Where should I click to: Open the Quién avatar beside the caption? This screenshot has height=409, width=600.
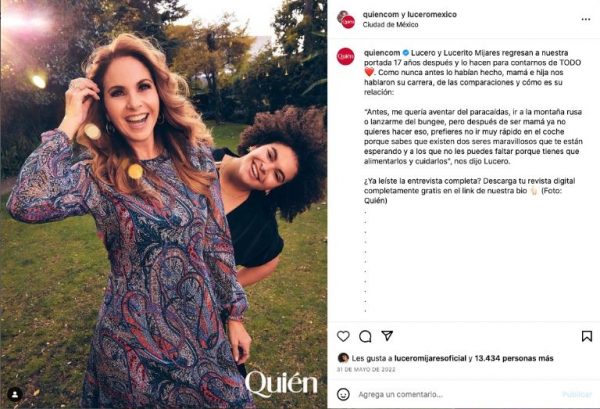[346, 56]
